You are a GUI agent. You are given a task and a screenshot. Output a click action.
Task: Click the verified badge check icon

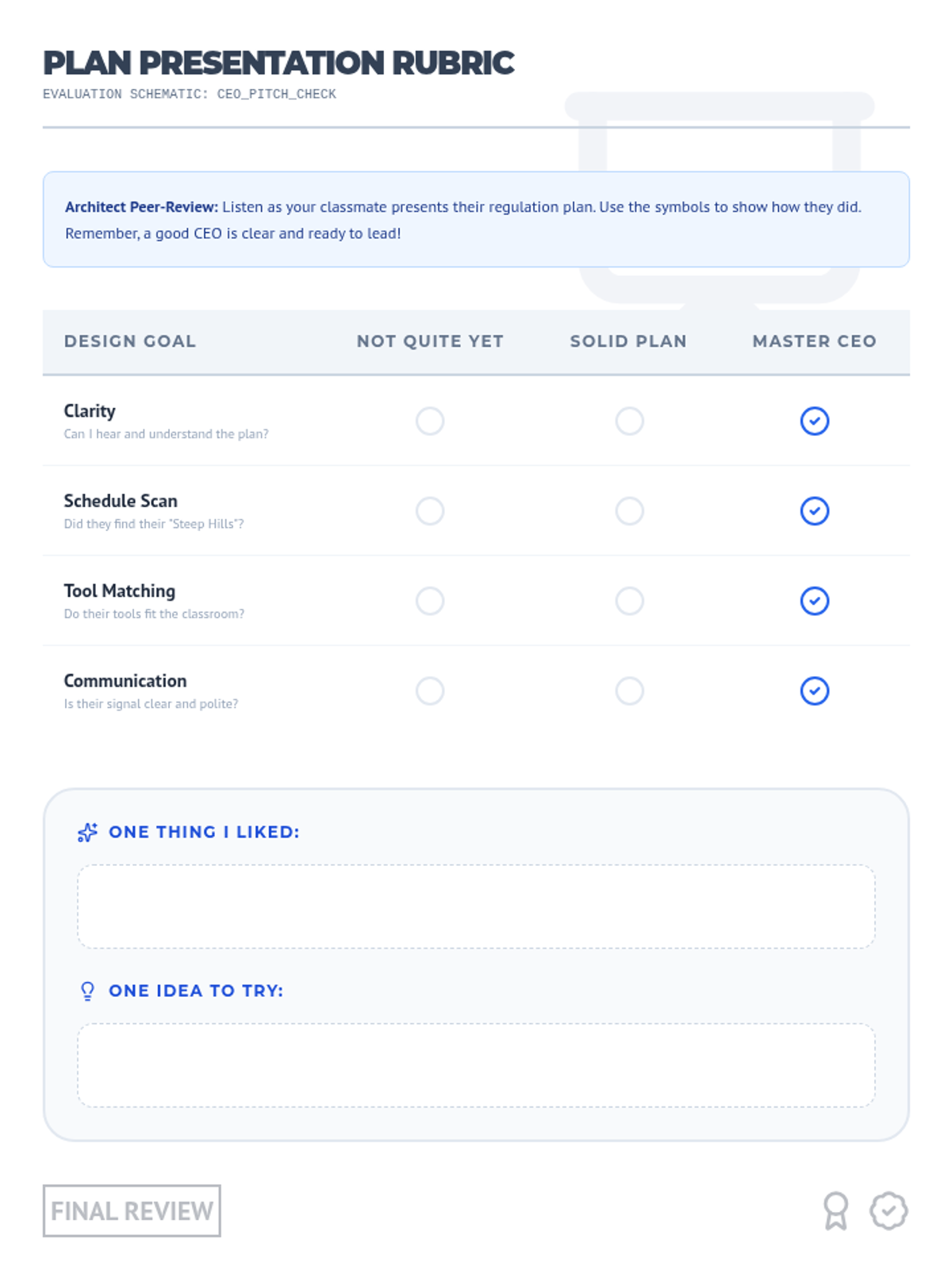889,1211
